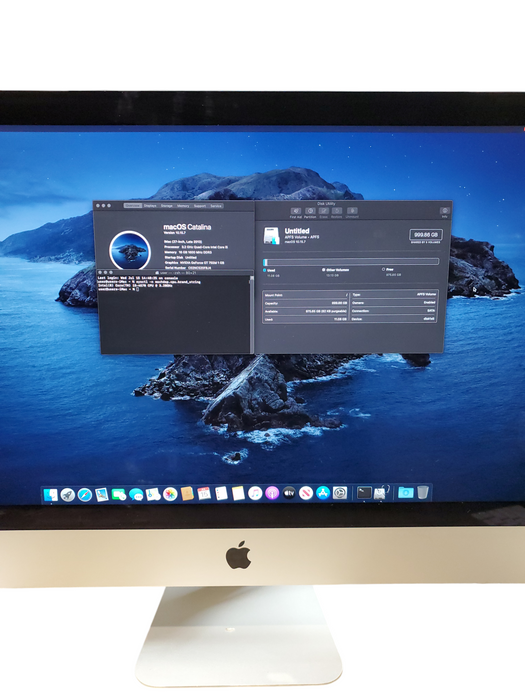
Task: Open Info in Disk Utility toolbar
Action: pos(445,212)
